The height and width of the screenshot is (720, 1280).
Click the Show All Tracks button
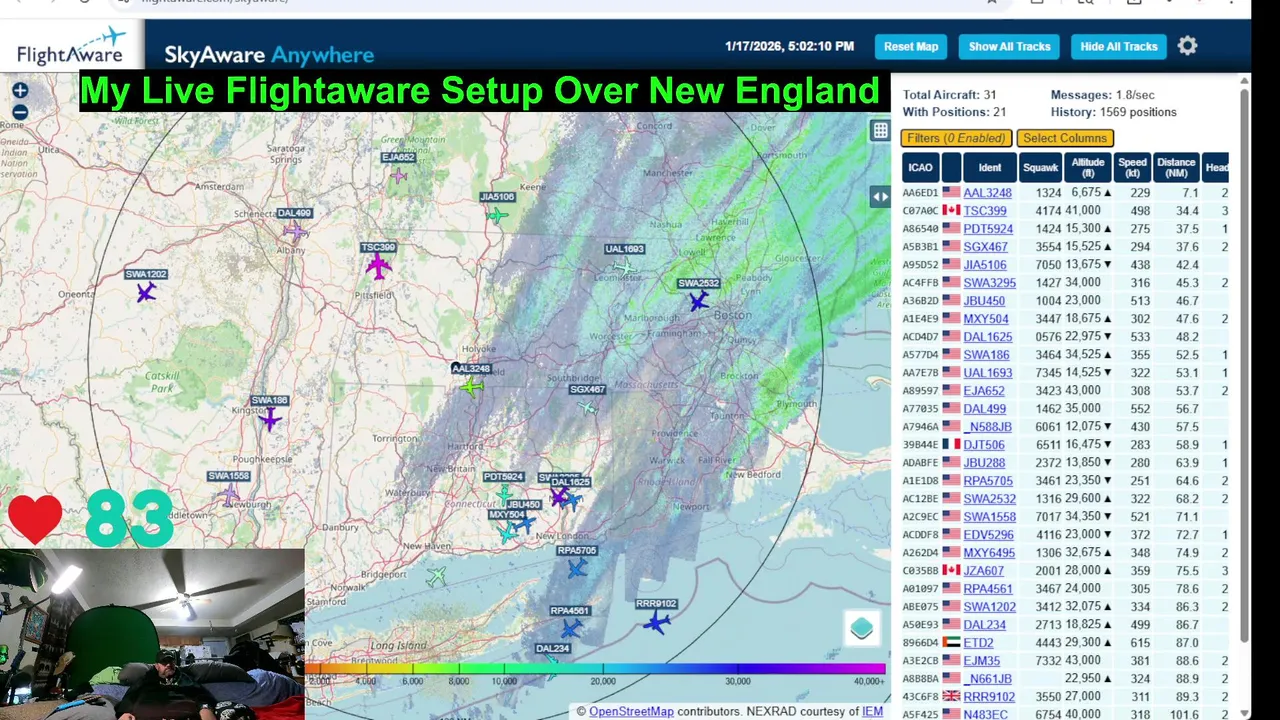coord(1009,46)
